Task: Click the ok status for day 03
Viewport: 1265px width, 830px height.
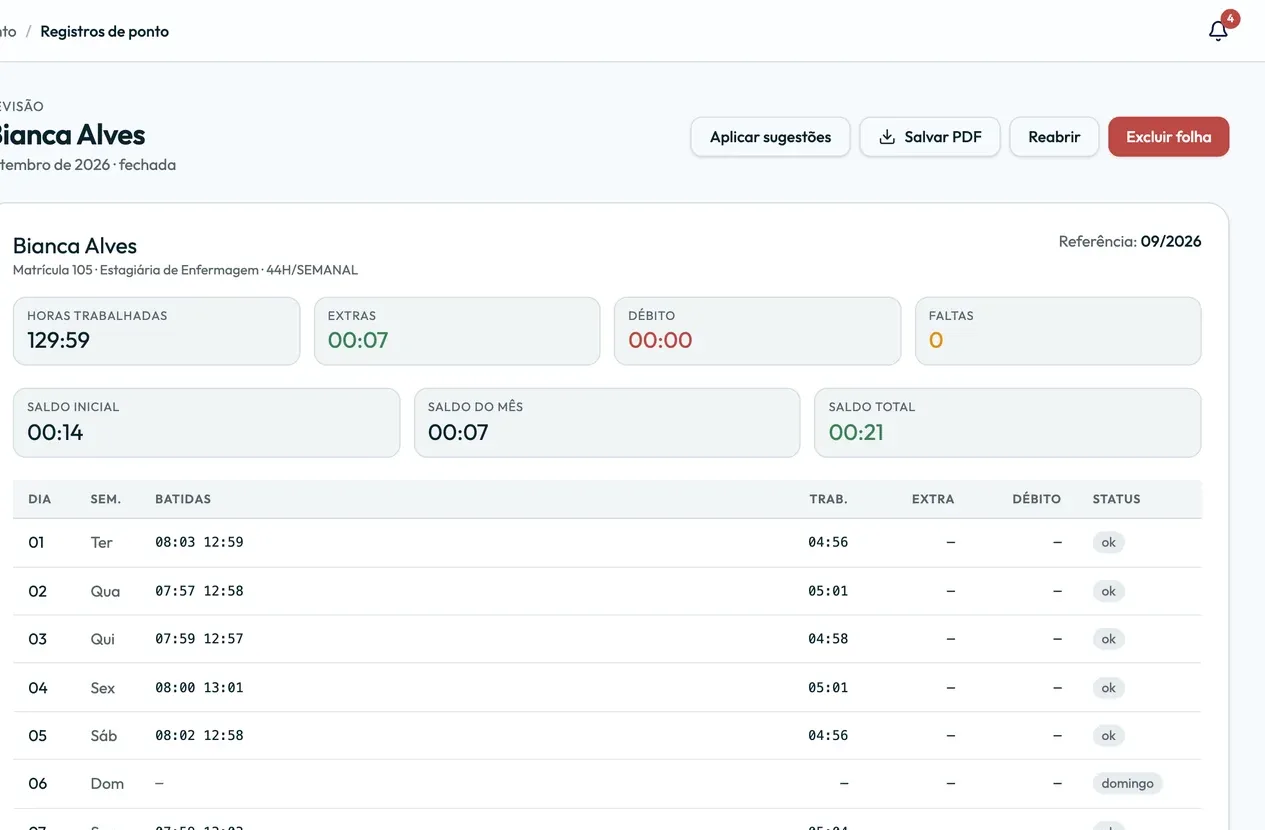Action: point(1108,639)
